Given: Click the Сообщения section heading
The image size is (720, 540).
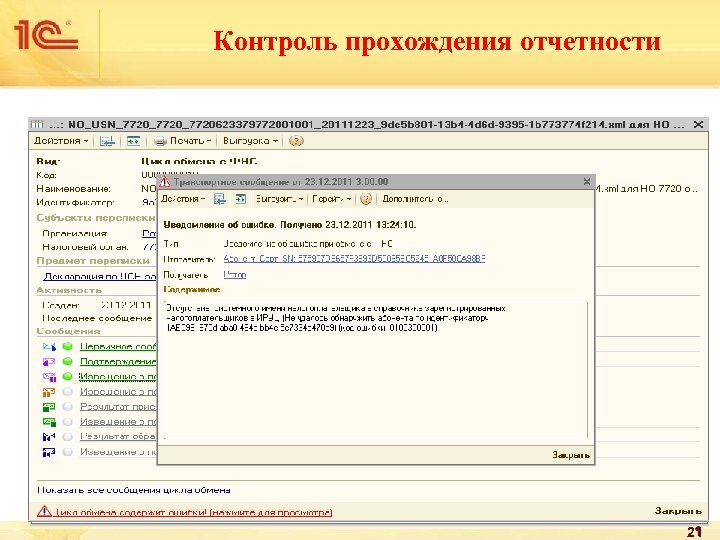Looking at the screenshot, I should (68, 331).
